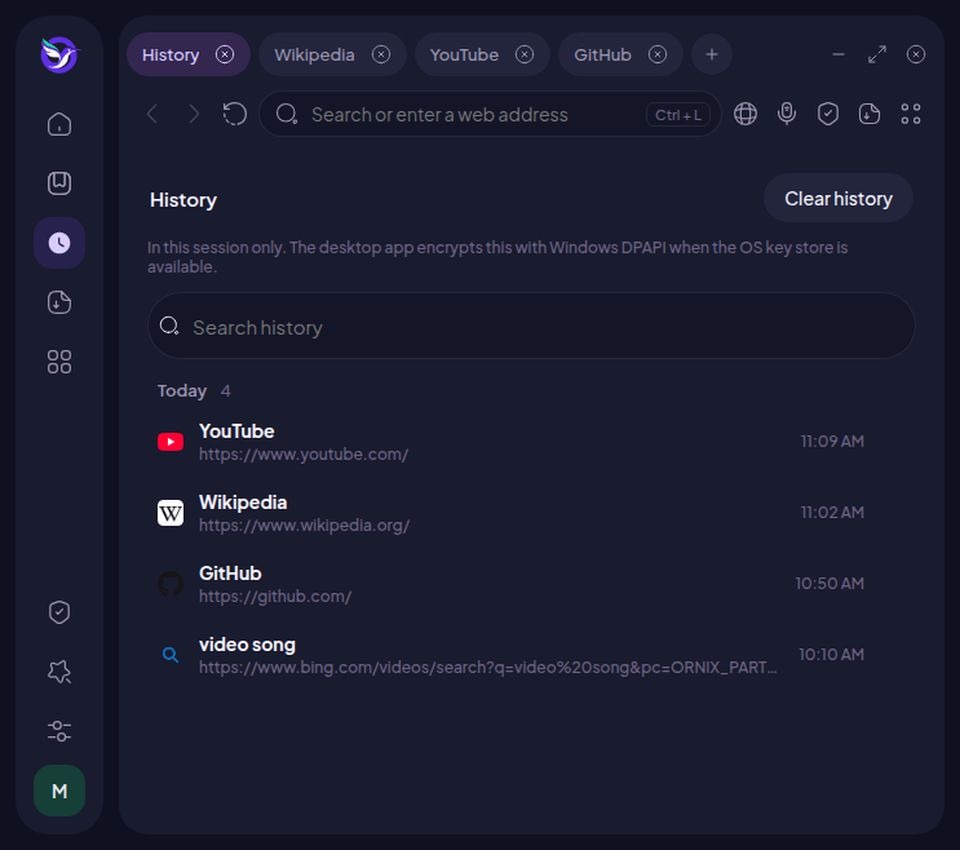The width and height of the screenshot is (960, 850).
Task: Reload the page with refresh icon
Action: pos(235,114)
